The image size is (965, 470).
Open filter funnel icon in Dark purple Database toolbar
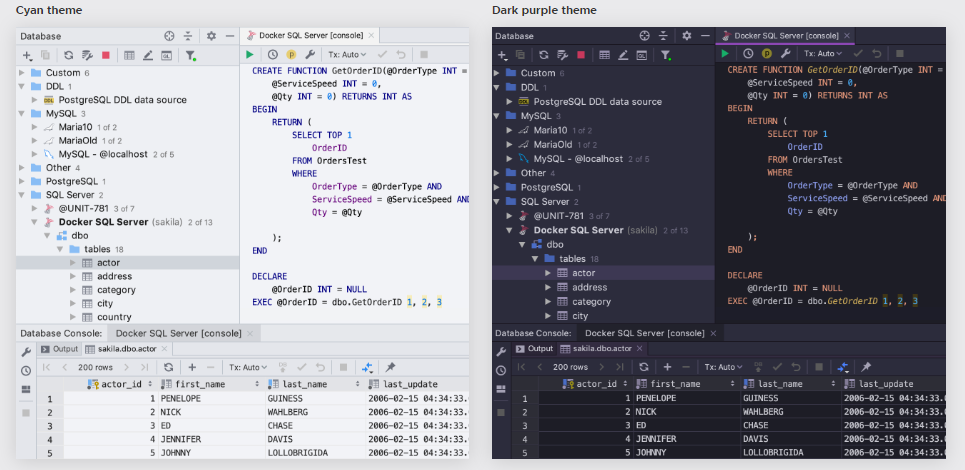[665, 55]
